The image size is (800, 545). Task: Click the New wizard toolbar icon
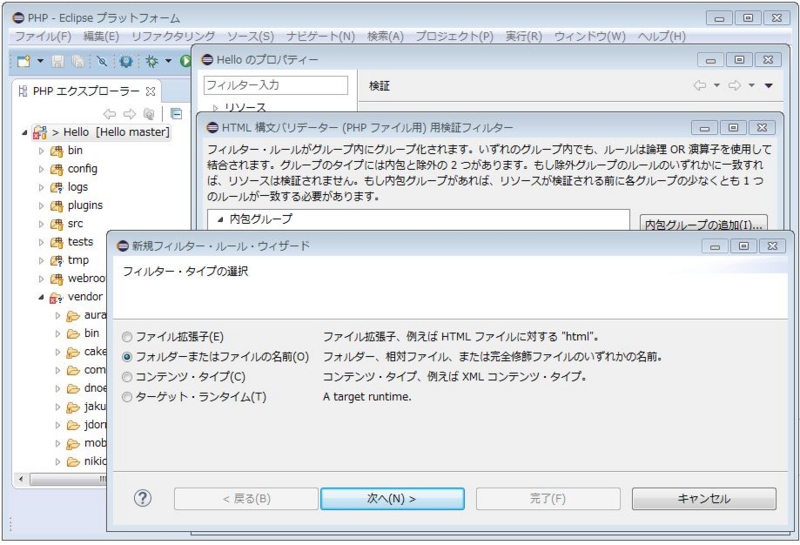[x=23, y=62]
